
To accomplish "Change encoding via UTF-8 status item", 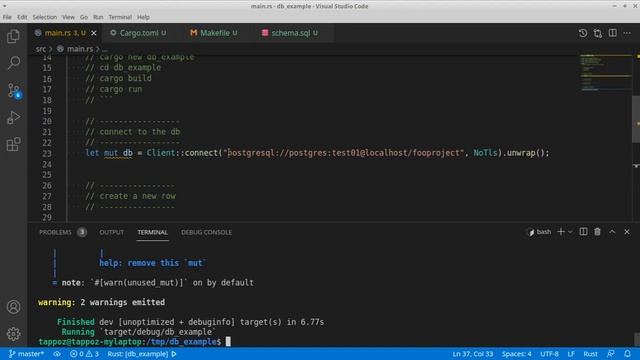I will point(549,354).
